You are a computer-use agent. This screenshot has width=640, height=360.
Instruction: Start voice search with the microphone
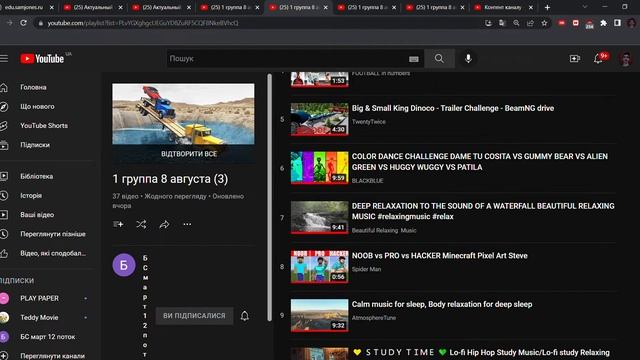tap(468, 58)
